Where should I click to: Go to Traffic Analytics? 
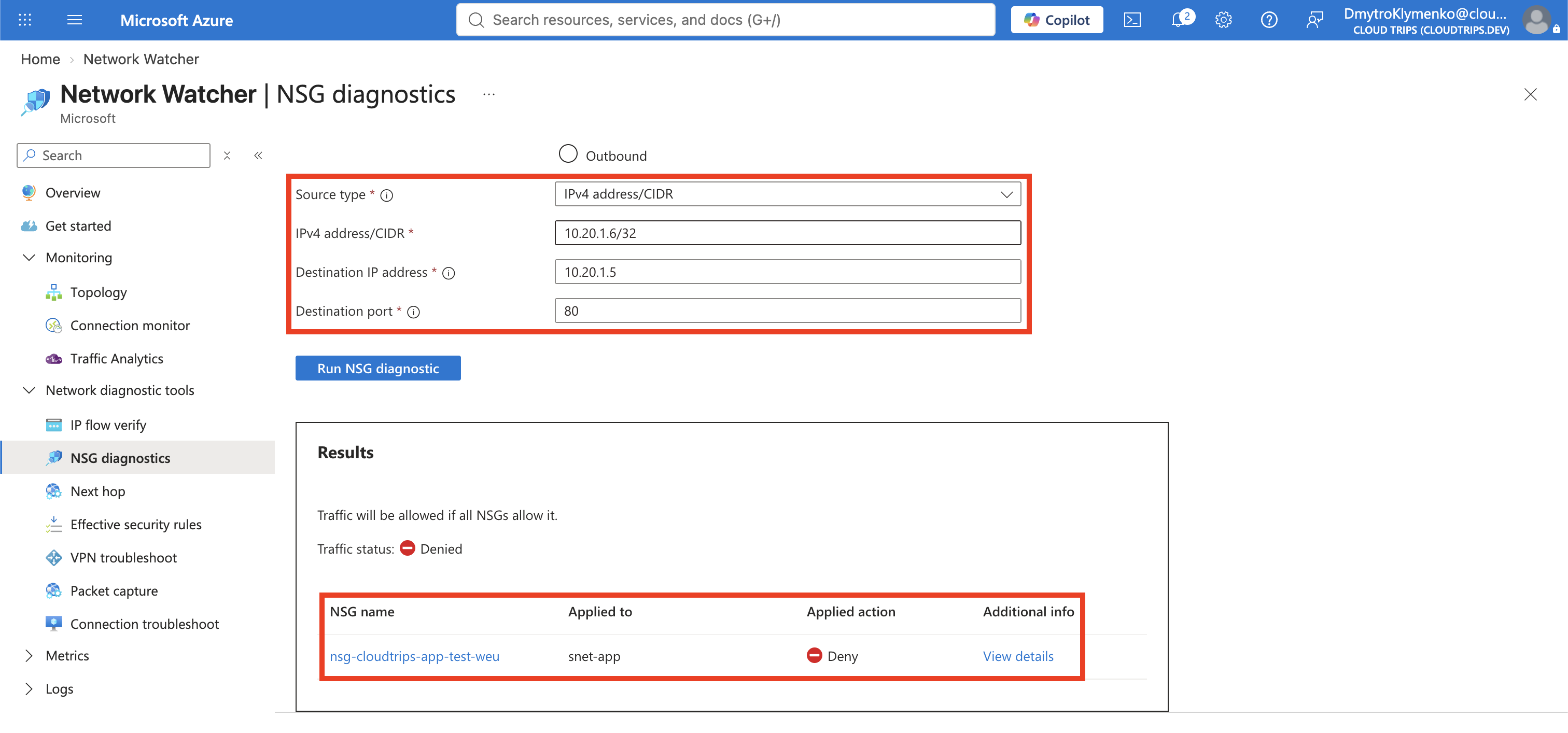coord(117,359)
